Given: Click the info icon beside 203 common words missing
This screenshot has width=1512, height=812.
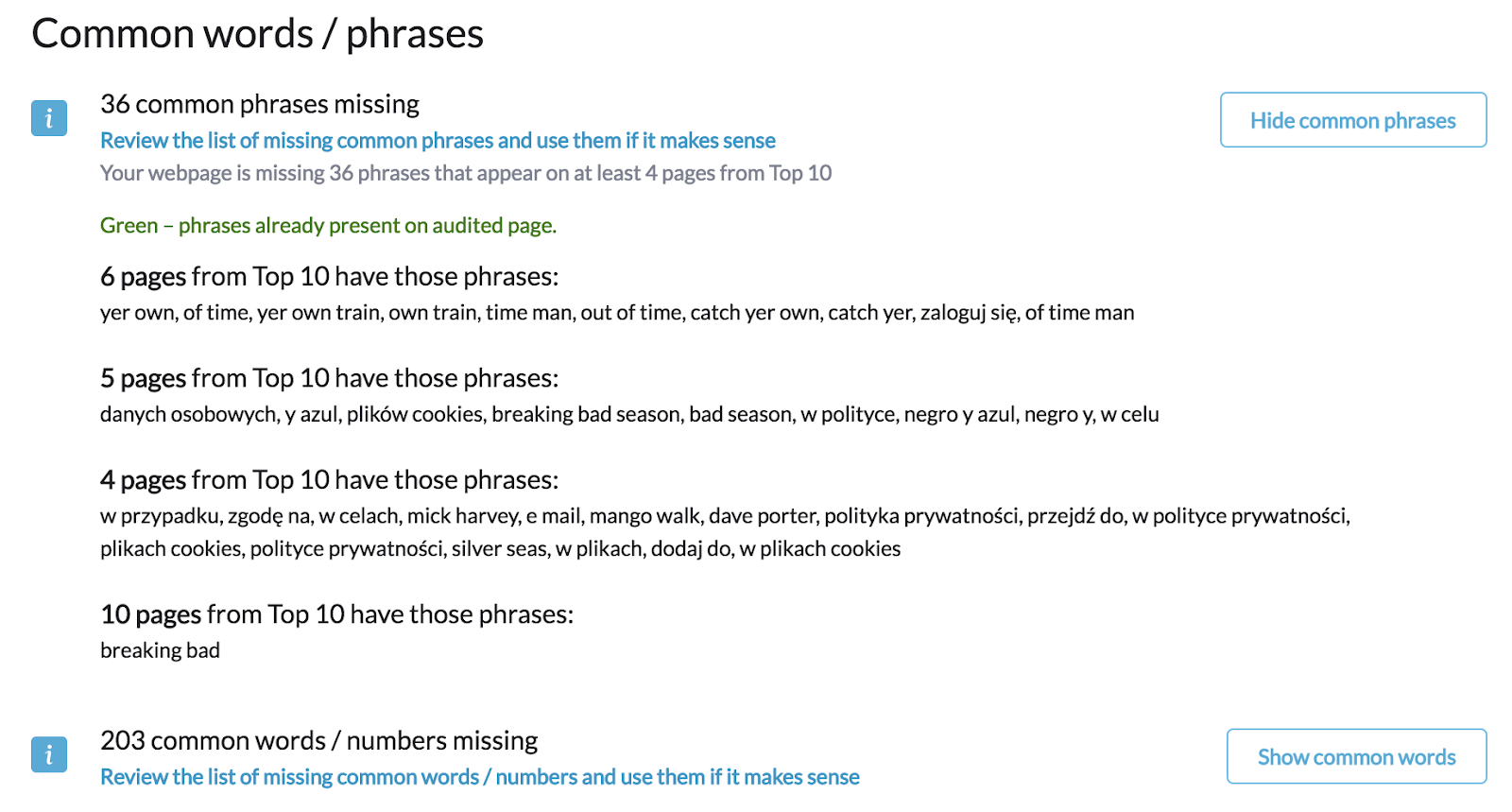Looking at the screenshot, I should [49, 754].
